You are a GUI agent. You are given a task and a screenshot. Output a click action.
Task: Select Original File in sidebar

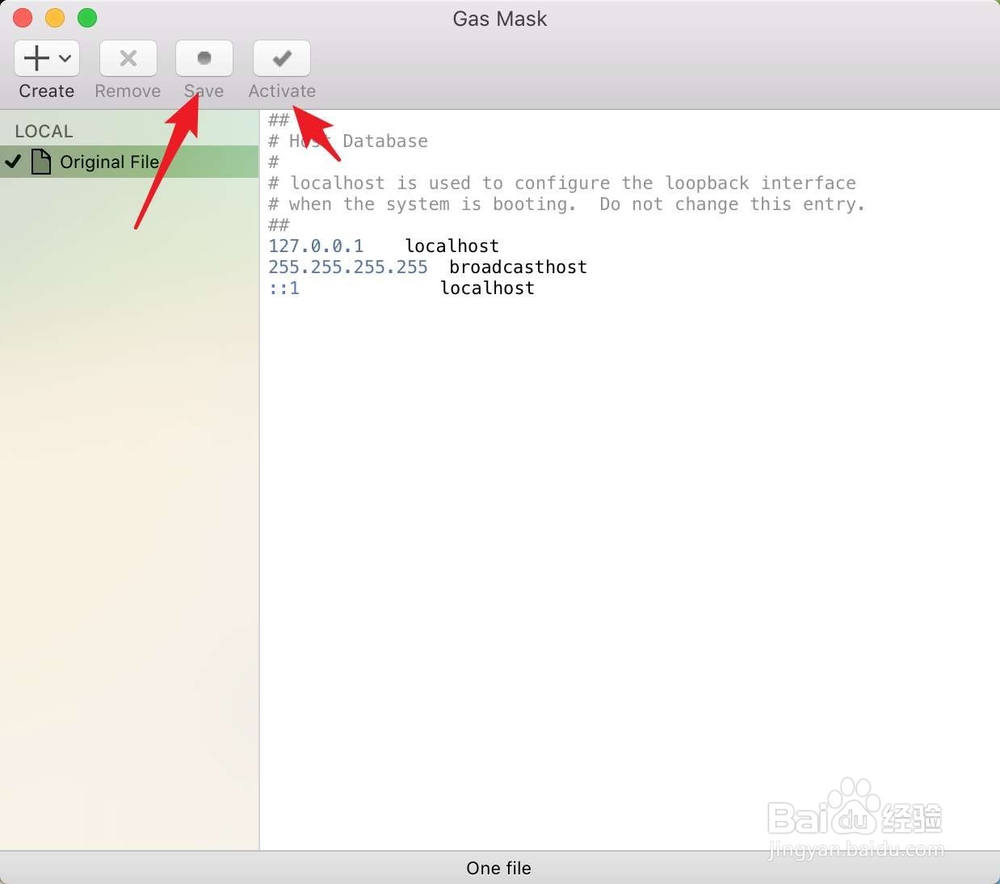coord(129,161)
